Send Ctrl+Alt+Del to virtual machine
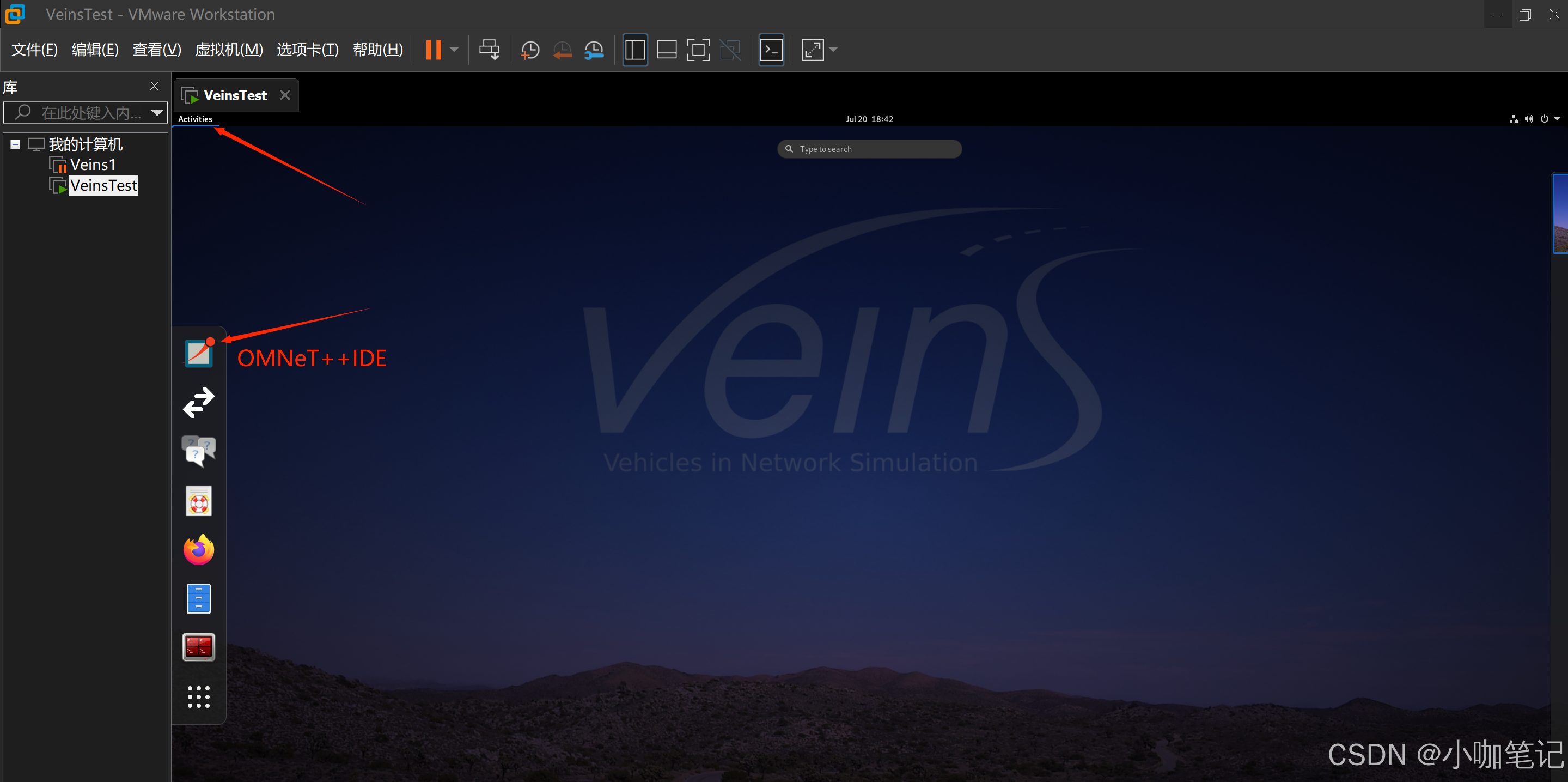Screen dimensions: 1568x782 (489, 50)
